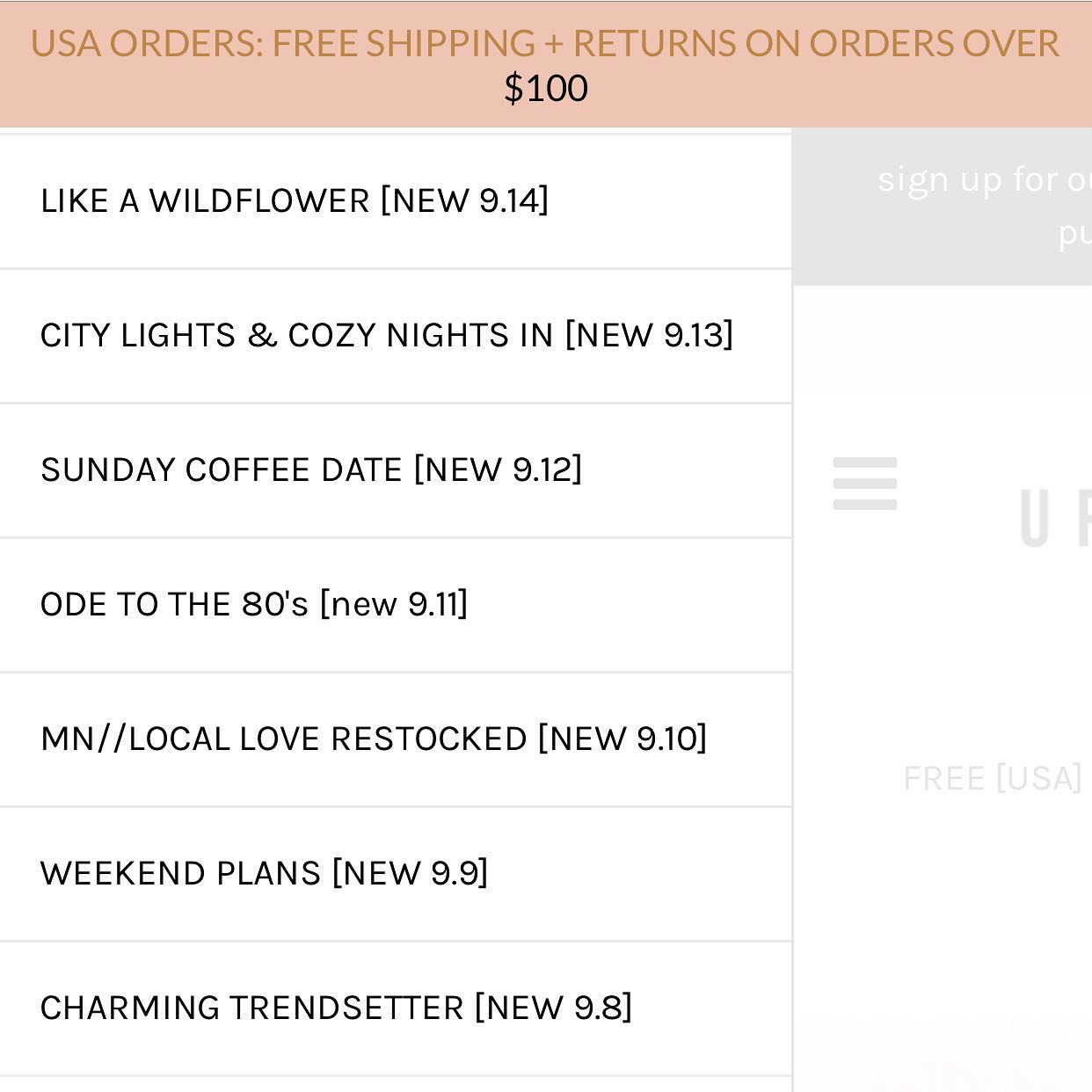1092x1092 pixels.
Task: Open SUNDAY COFFEE DATE [NEW 9.12]
Action: tap(311, 470)
